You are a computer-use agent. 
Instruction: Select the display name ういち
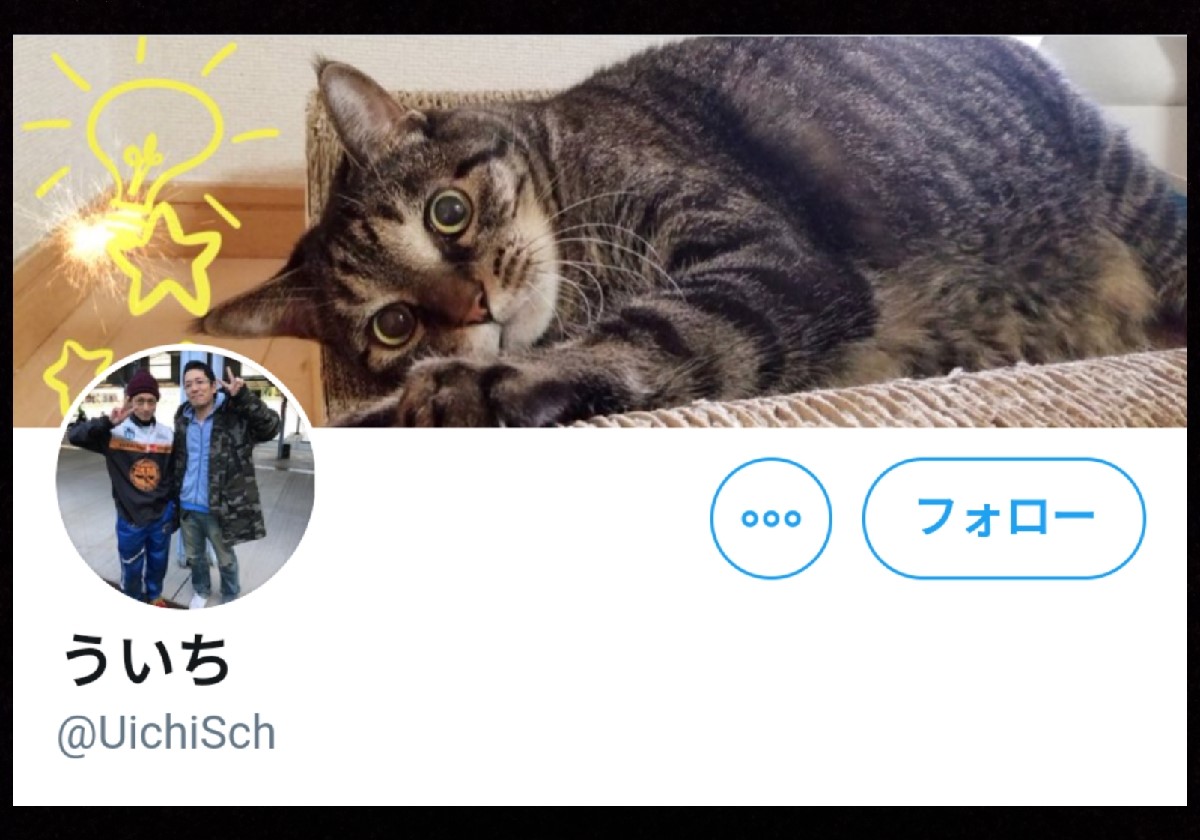click(147, 660)
